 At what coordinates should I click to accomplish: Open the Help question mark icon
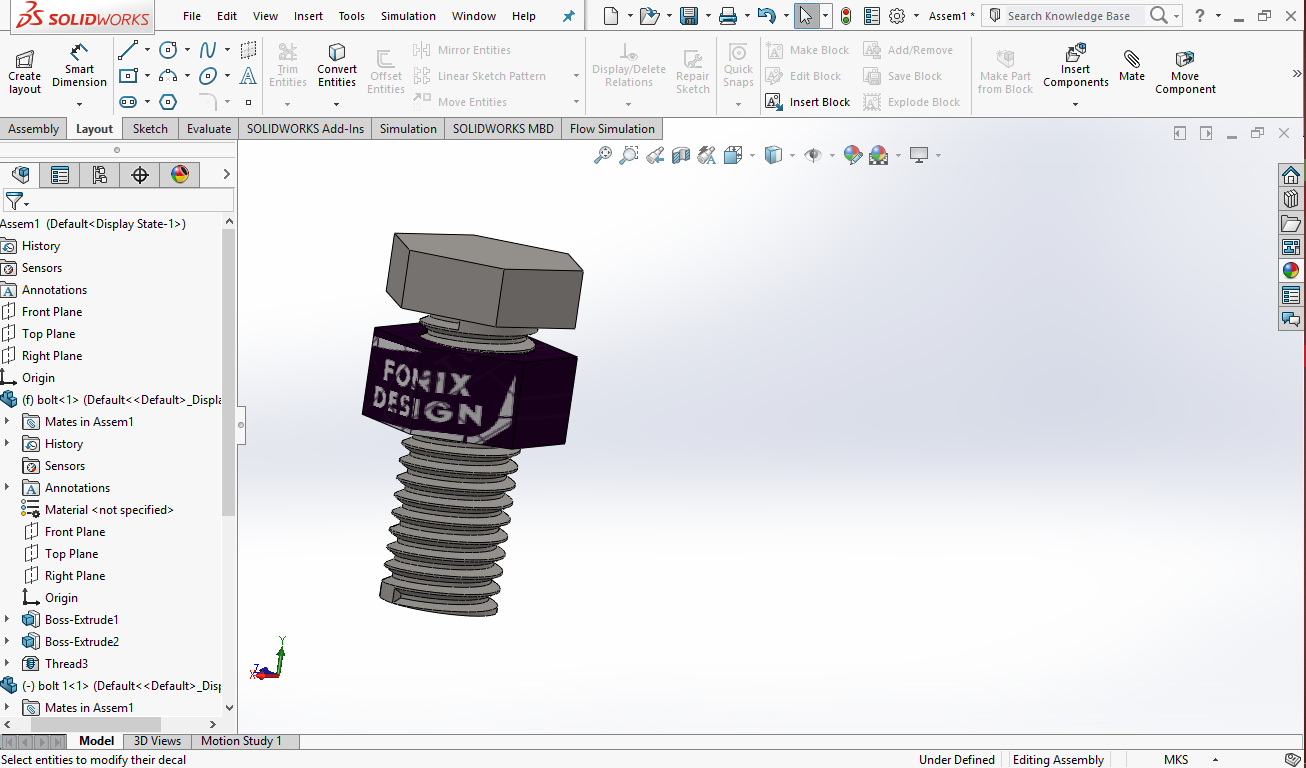pos(1200,16)
